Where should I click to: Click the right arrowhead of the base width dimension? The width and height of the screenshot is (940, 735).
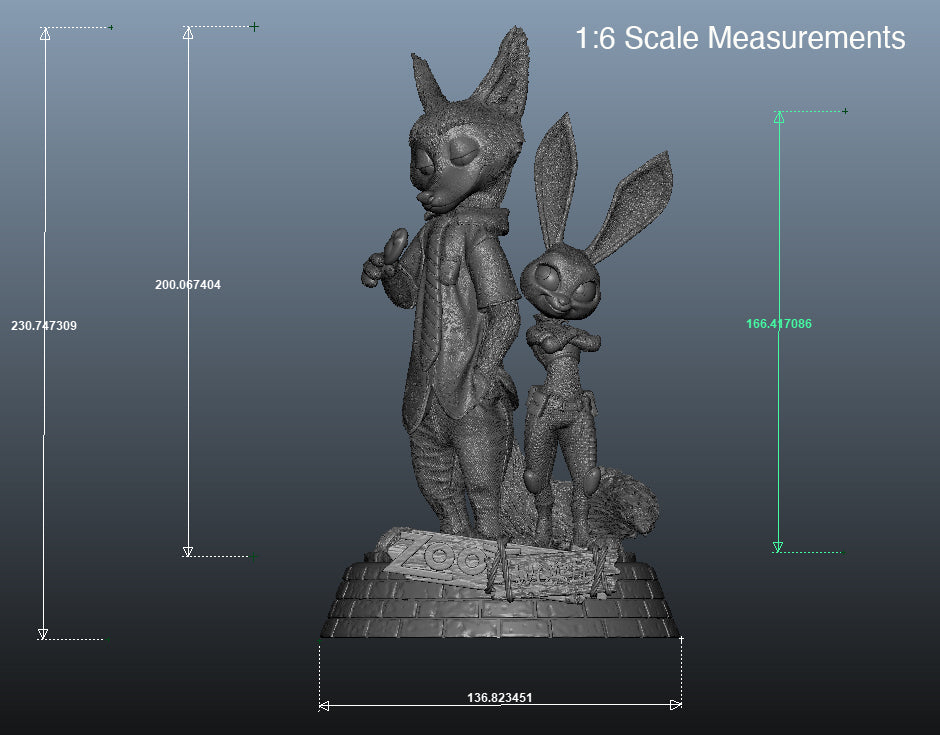point(676,705)
